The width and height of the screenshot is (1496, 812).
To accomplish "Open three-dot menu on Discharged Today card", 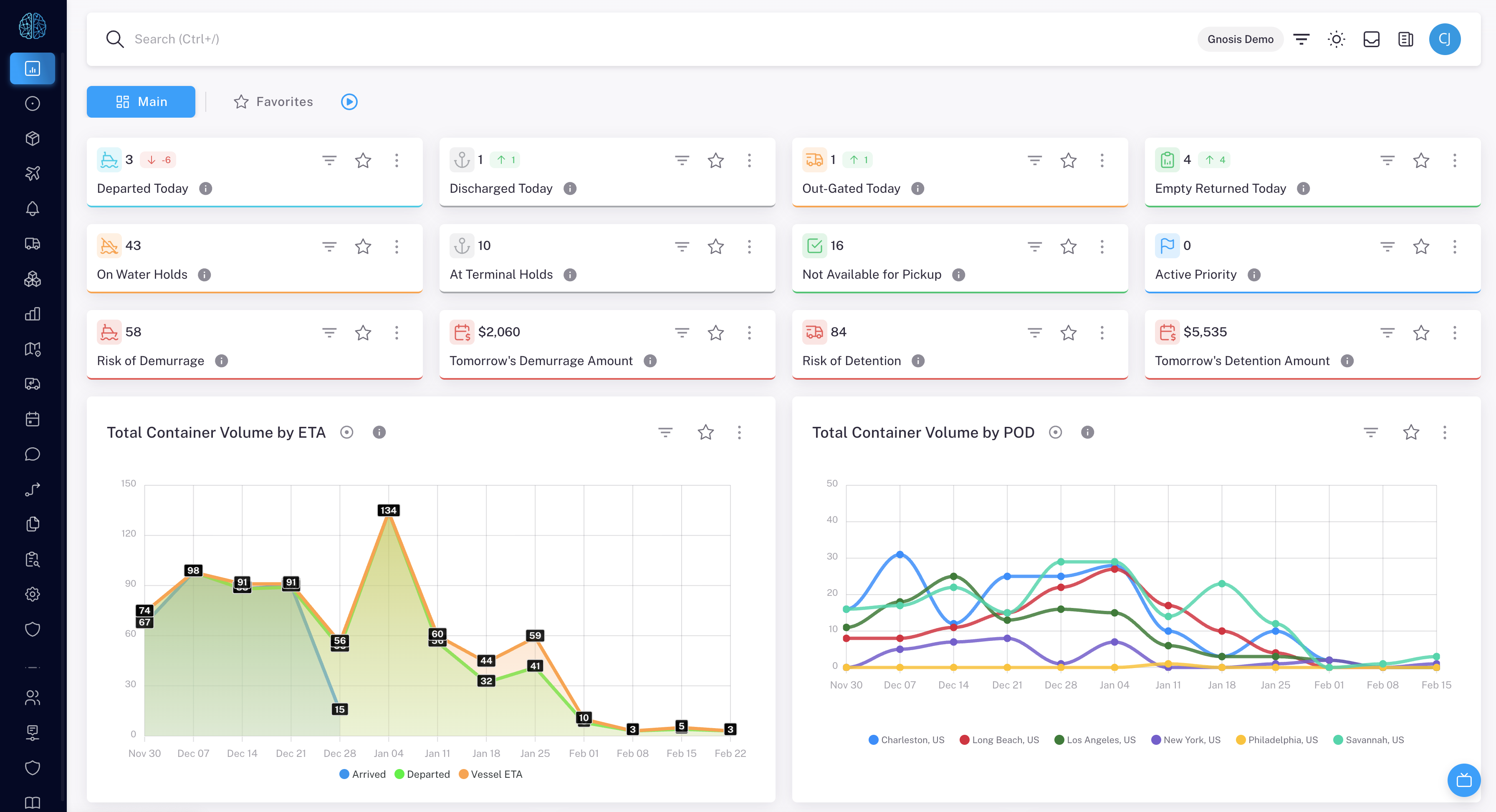I will [749, 160].
